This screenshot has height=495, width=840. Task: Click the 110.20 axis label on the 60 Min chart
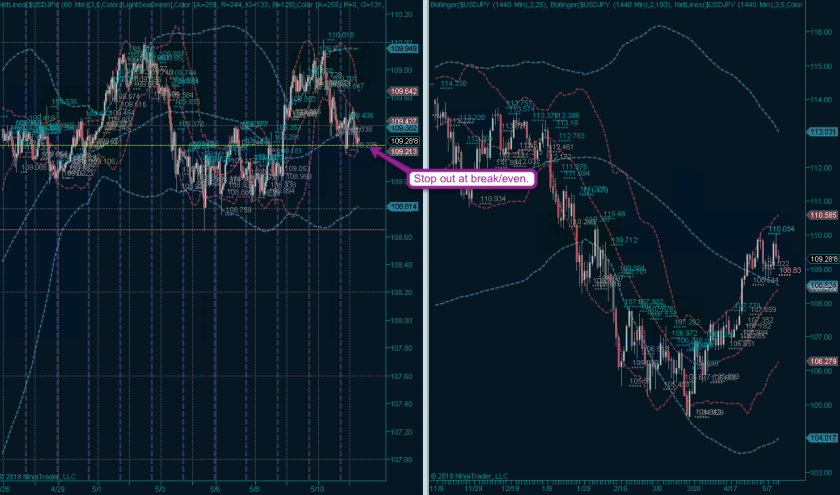pyautogui.click(x=402, y=14)
